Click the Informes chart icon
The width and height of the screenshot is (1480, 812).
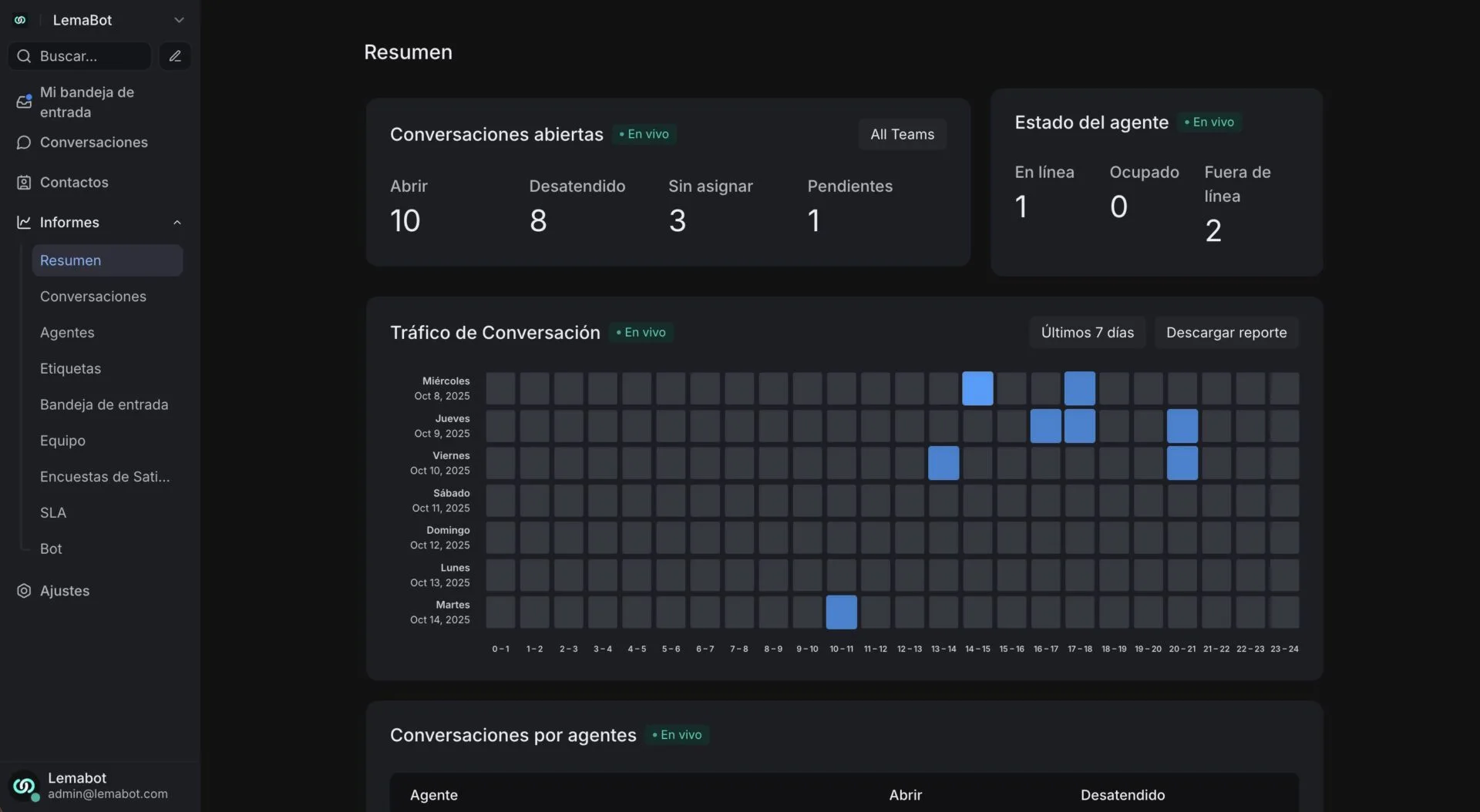point(24,223)
